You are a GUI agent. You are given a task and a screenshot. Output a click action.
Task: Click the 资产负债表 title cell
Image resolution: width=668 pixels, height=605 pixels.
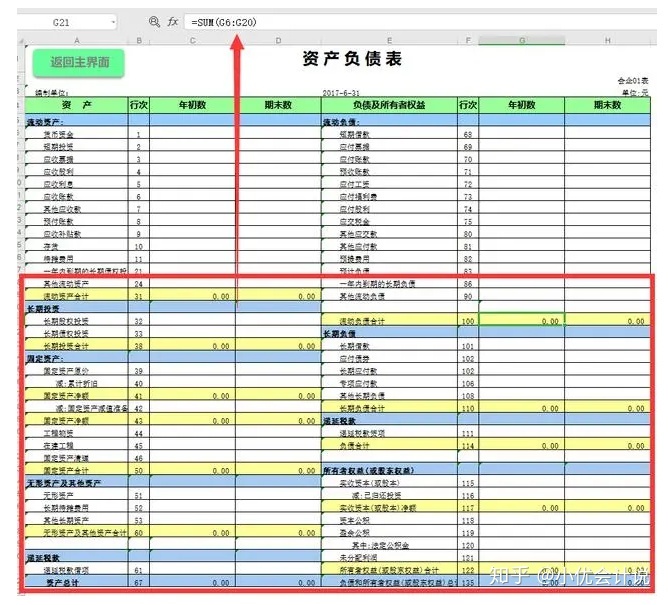tap(352, 59)
